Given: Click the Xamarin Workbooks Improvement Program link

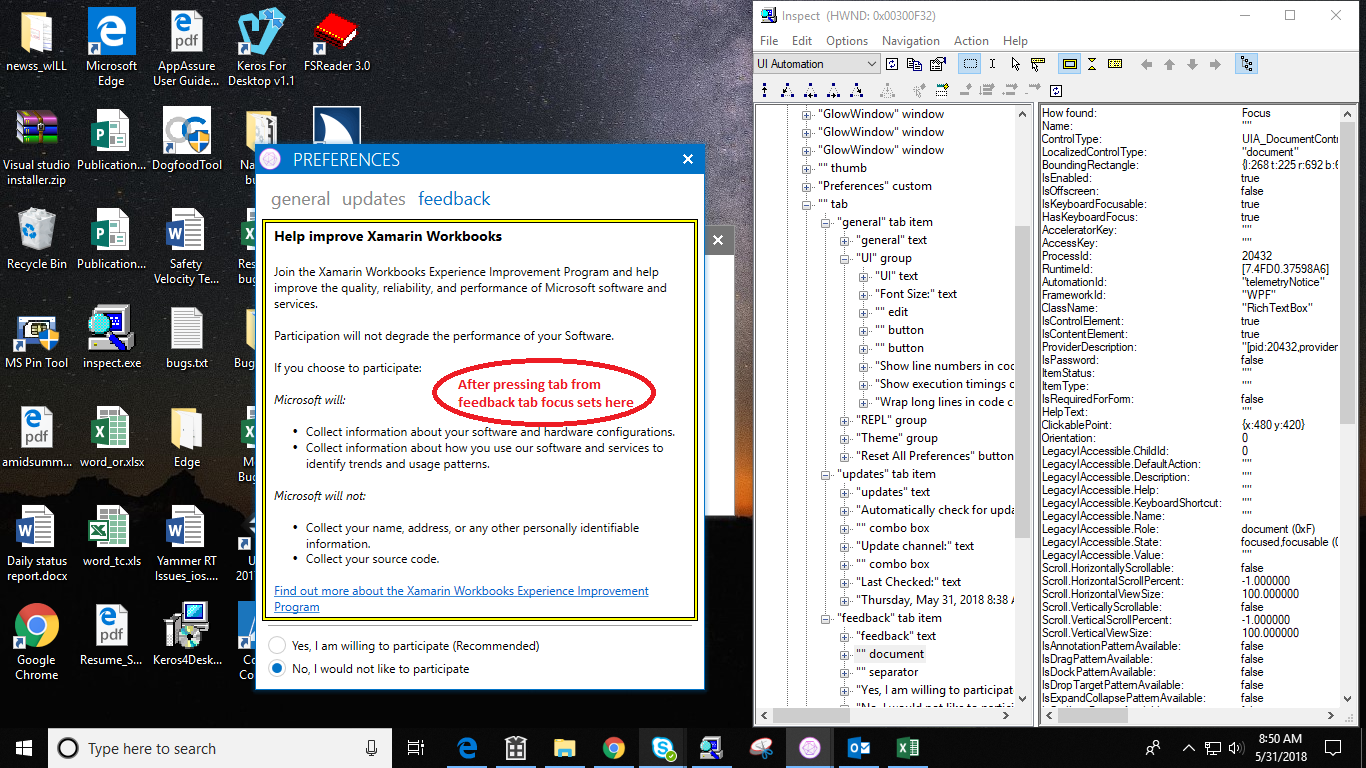Looking at the screenshot, I should pos(461,590).
